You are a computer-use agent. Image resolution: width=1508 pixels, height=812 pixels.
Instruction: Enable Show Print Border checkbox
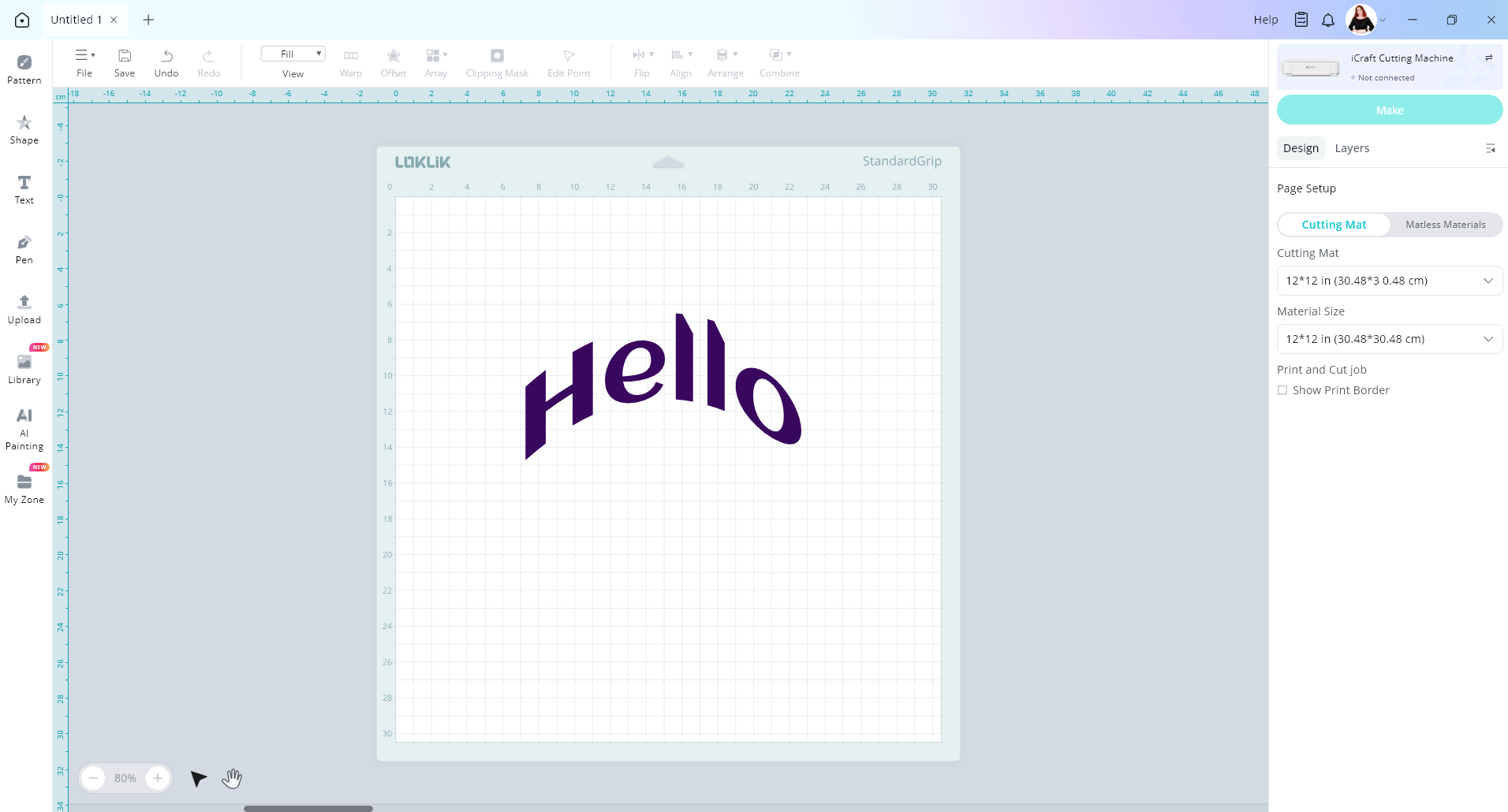click(1282, 390)
